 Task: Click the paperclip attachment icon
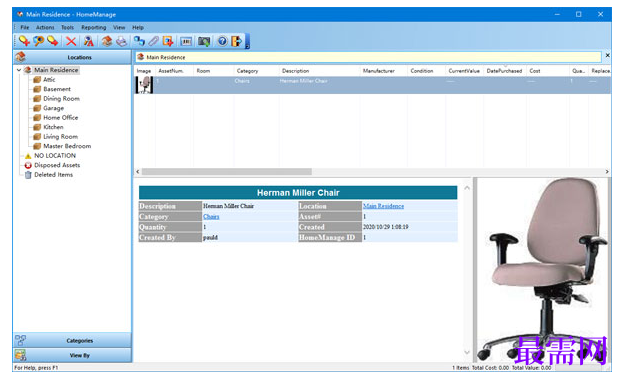pyautogui.click(x=153, y=41)
